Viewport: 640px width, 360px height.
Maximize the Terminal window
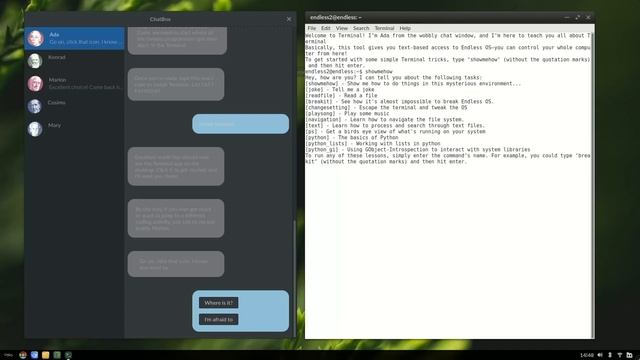tap(578, 17)
